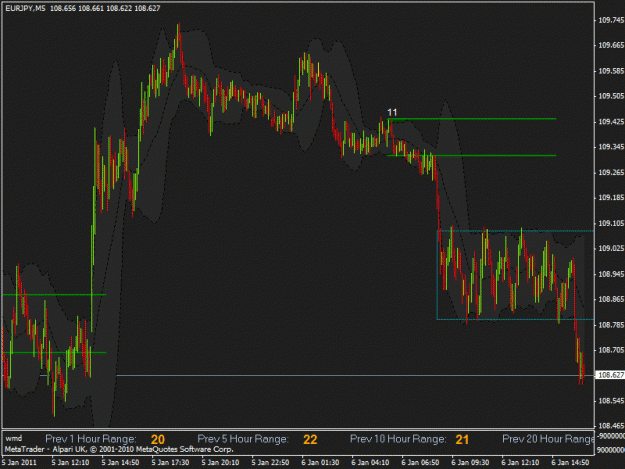625x469 pixels.
Task: Click the 109.185 price scale label
Action: pos(611,198)
